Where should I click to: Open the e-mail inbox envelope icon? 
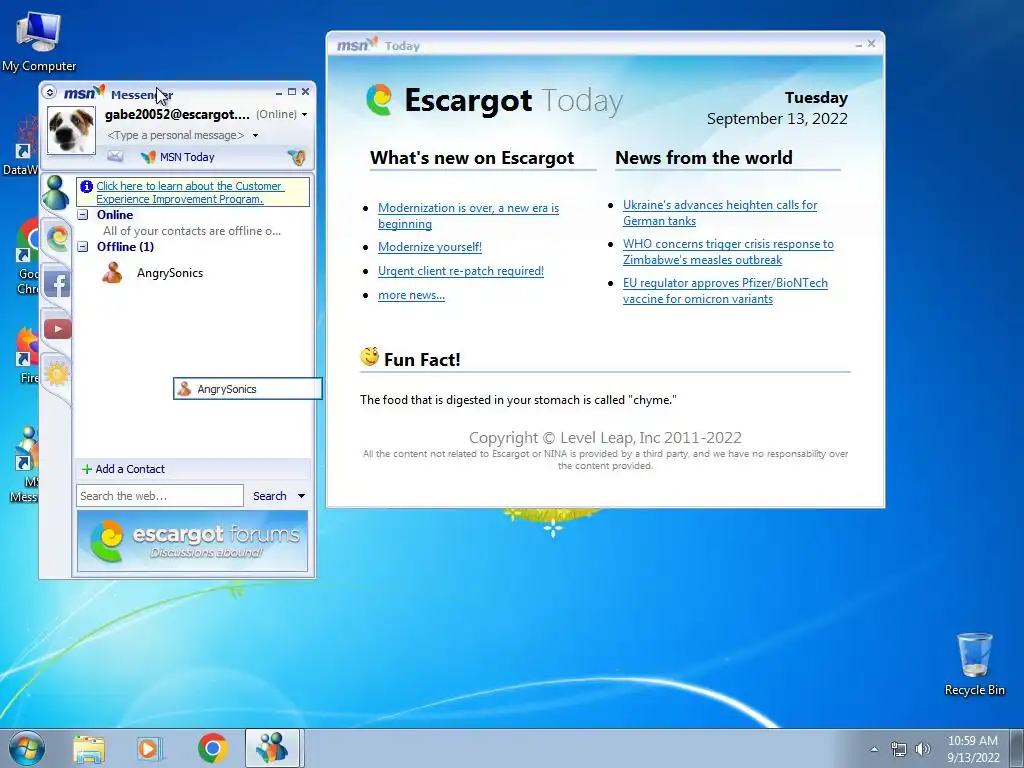tap(115, 156)
